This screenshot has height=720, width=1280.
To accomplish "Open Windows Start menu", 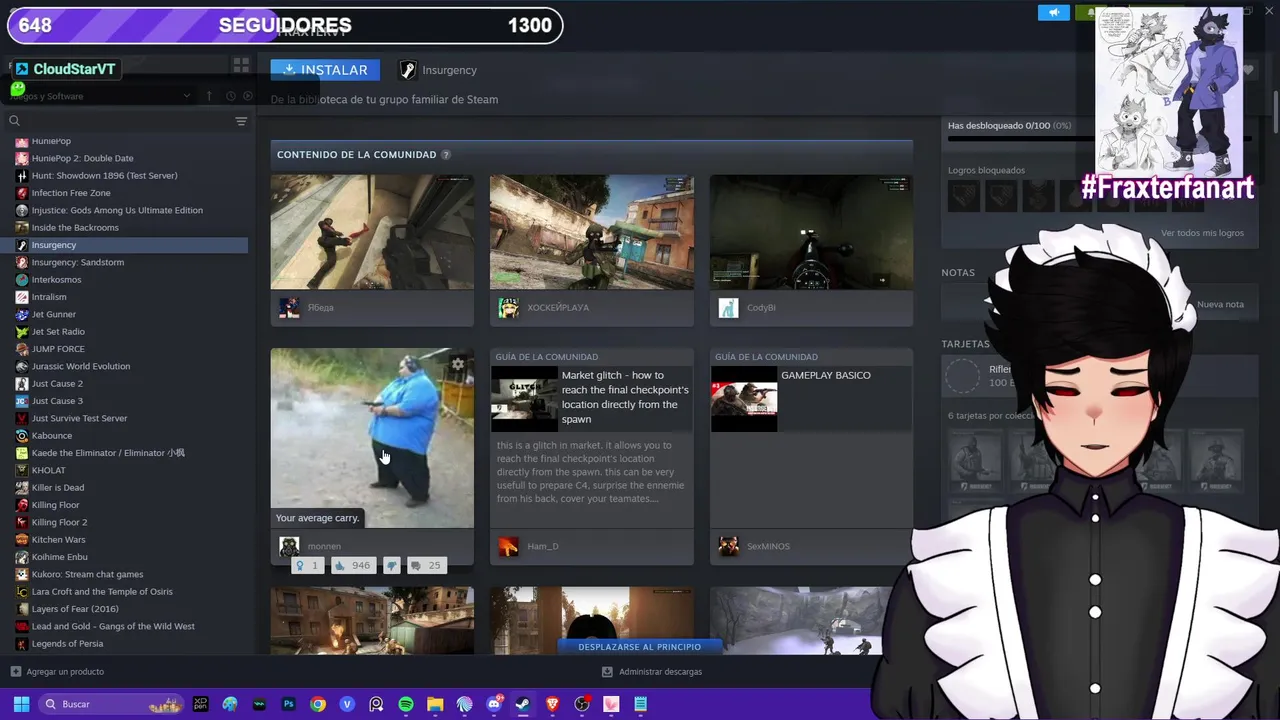I will point(21,704).
